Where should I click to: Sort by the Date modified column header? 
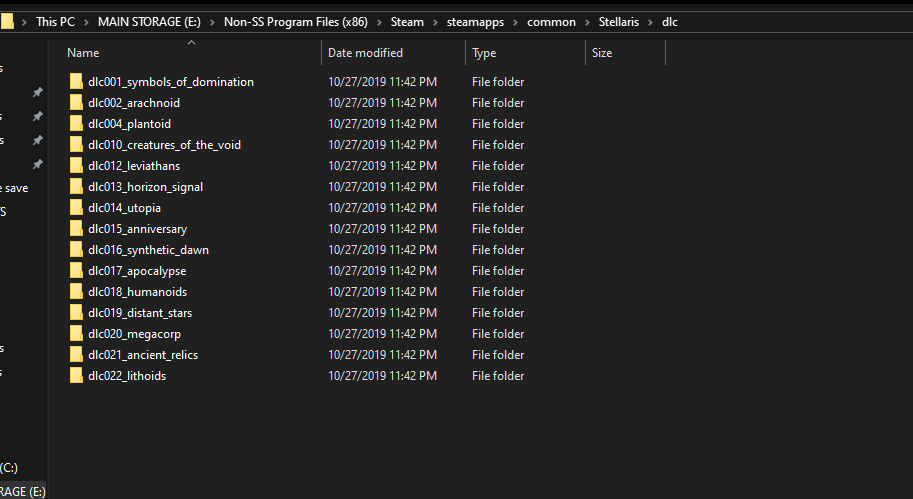(365, 53)
